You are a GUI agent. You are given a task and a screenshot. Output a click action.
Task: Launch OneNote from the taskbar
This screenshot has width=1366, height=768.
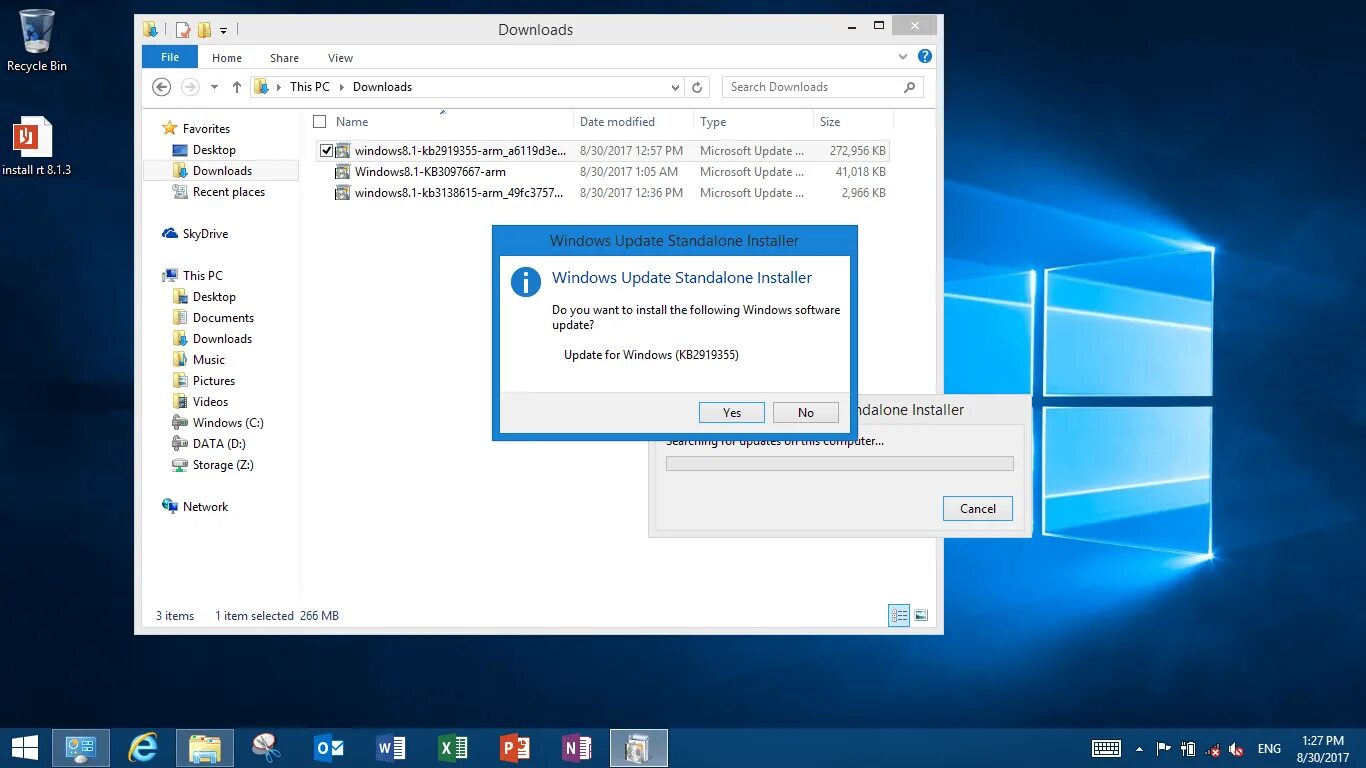(577, 748)
